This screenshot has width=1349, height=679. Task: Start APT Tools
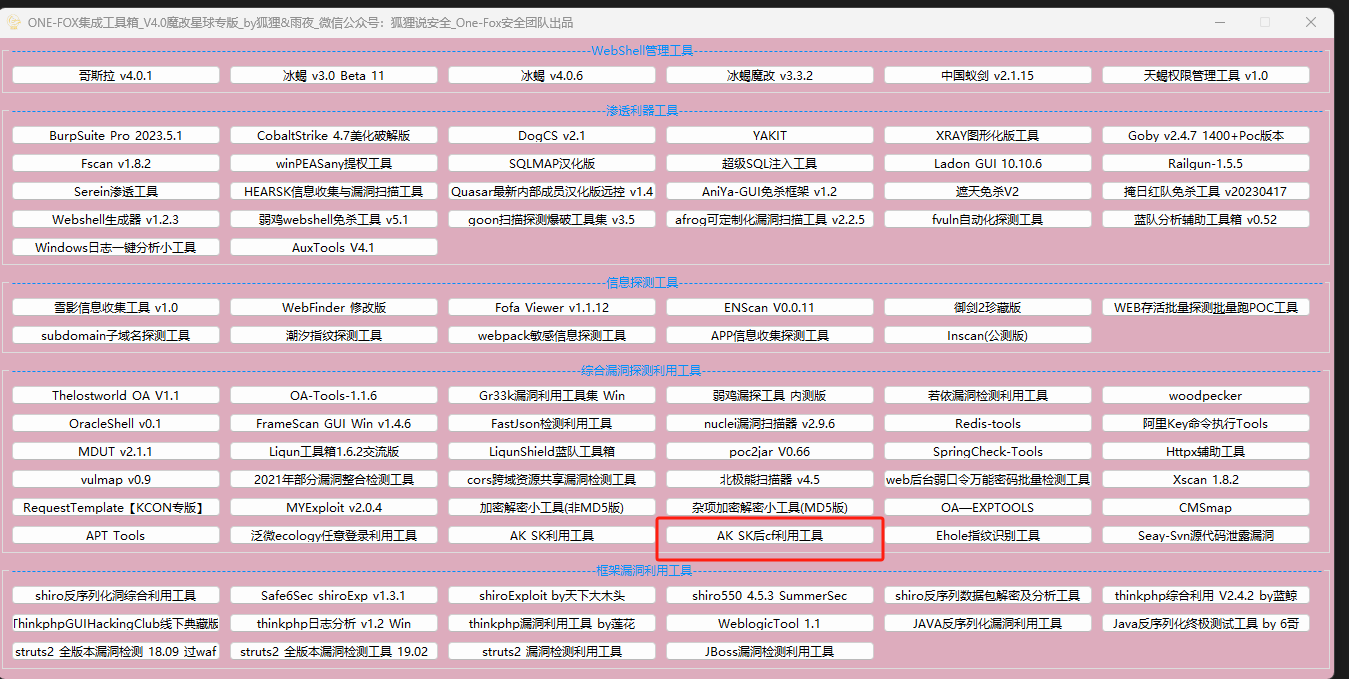click(116, 535)
